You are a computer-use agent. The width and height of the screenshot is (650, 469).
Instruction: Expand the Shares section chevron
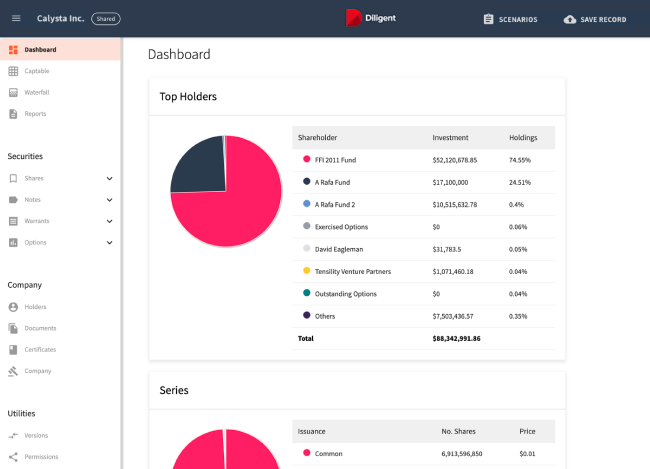point(109,178)
